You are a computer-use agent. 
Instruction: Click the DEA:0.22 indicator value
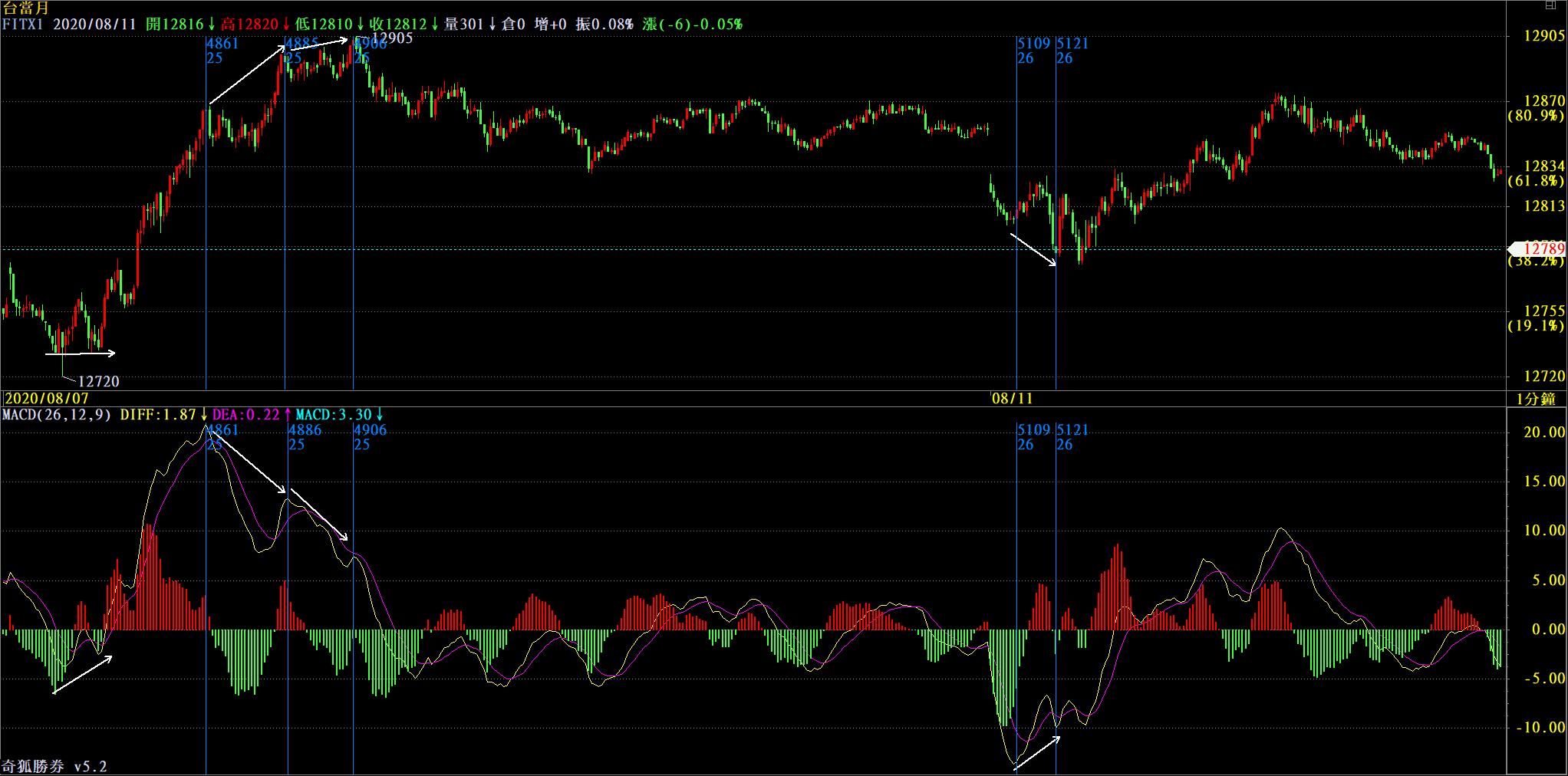point(245,415)
